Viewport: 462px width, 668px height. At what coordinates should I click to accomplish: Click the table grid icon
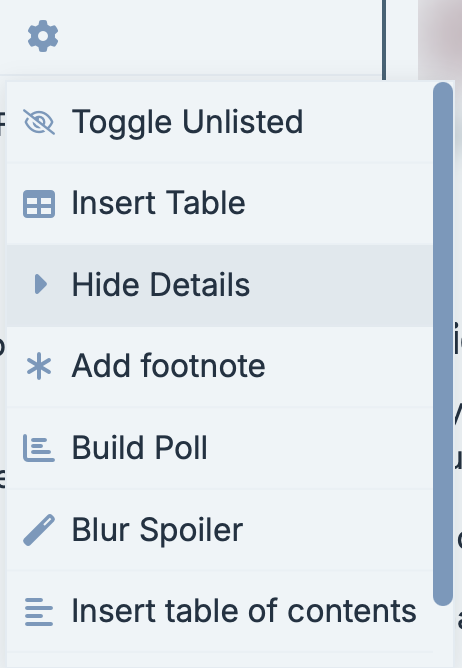(x=39, y=204)
